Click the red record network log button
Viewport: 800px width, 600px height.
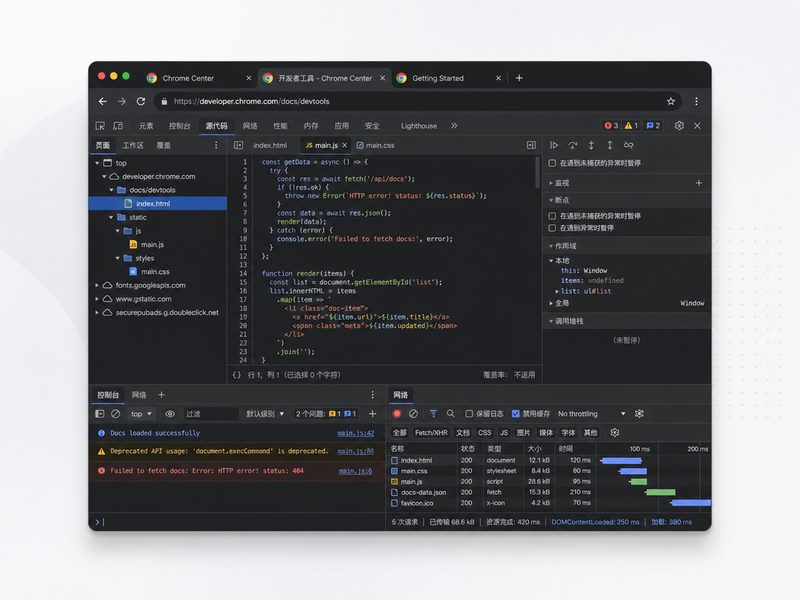click(397, 414)
